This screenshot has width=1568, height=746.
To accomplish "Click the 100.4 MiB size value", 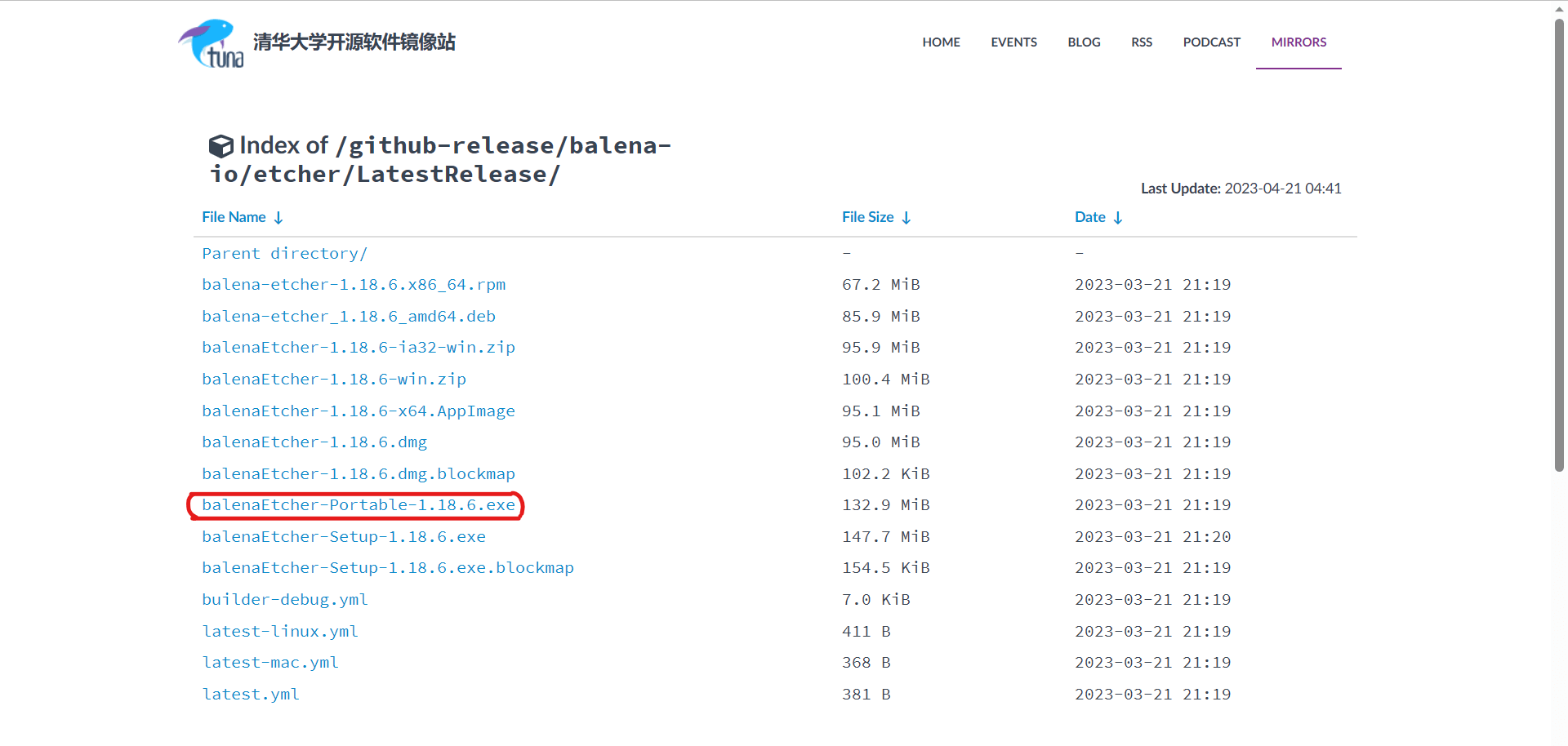I will [886, 380].
